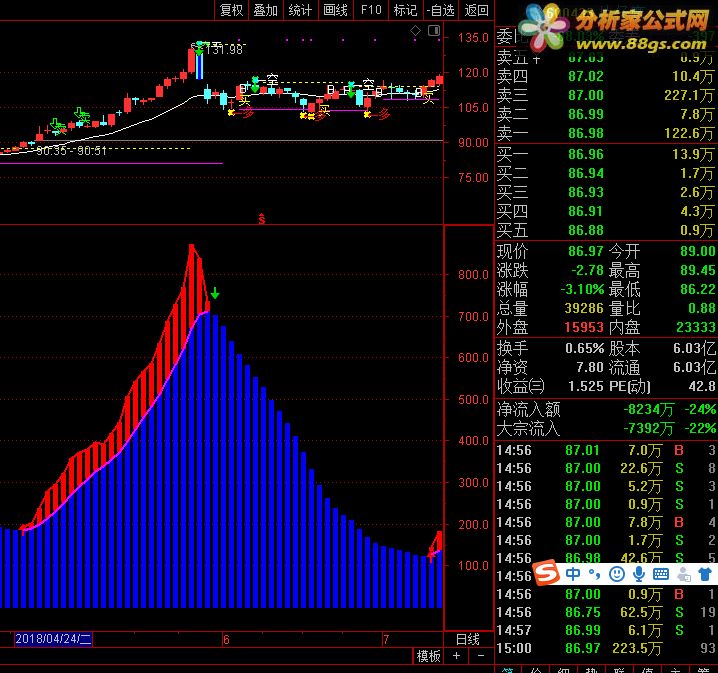Click 外盘 value 15953

click(x=584, y=327)
